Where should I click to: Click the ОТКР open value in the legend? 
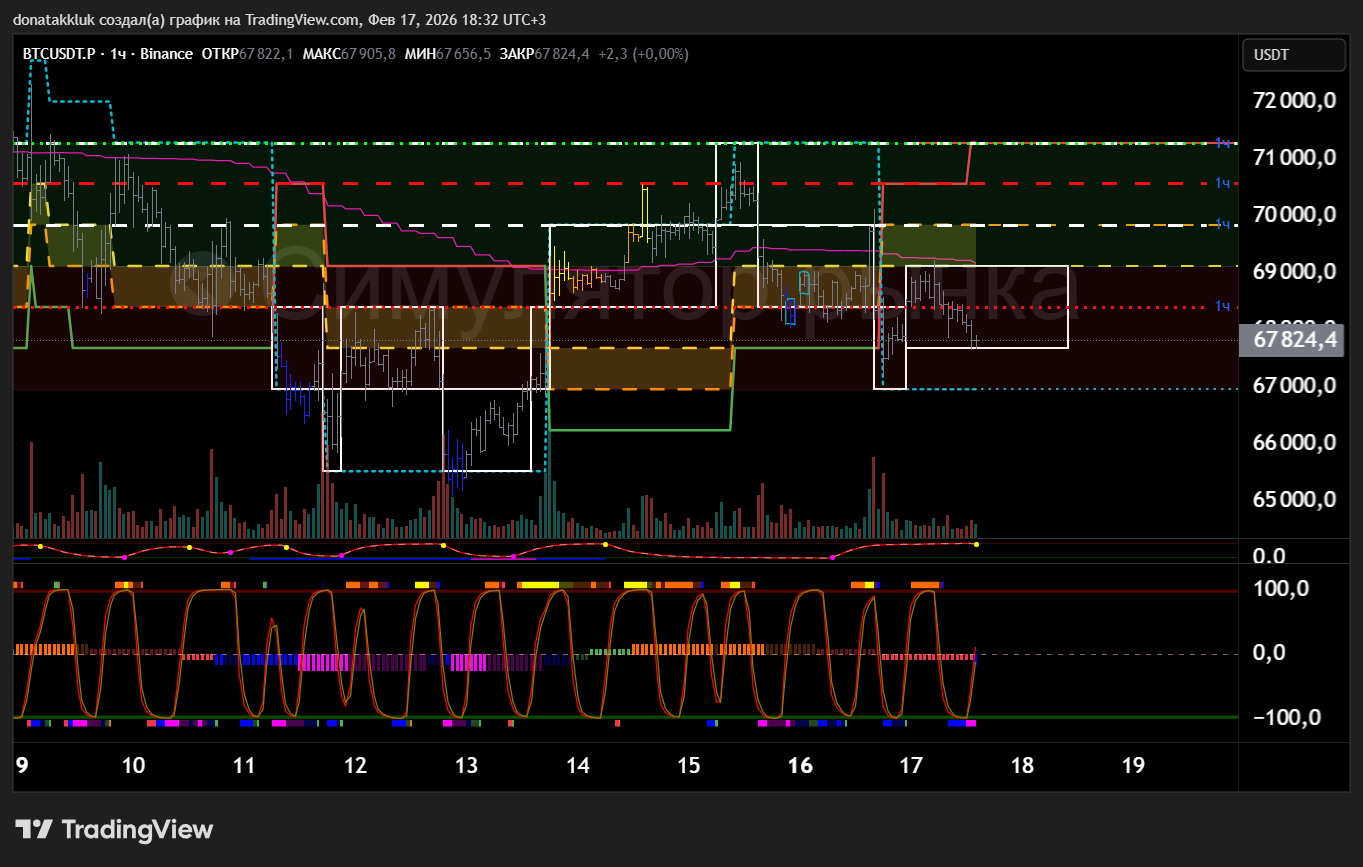click(x=265, y=54)
